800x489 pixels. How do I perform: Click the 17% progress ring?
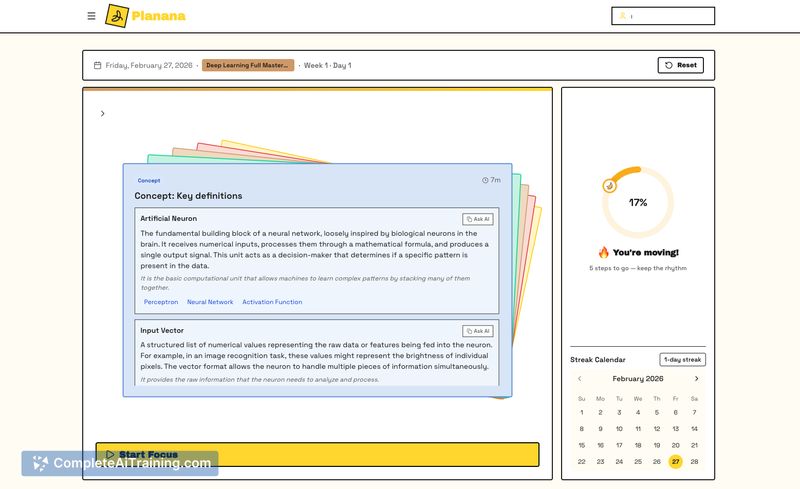coord(638,202)
